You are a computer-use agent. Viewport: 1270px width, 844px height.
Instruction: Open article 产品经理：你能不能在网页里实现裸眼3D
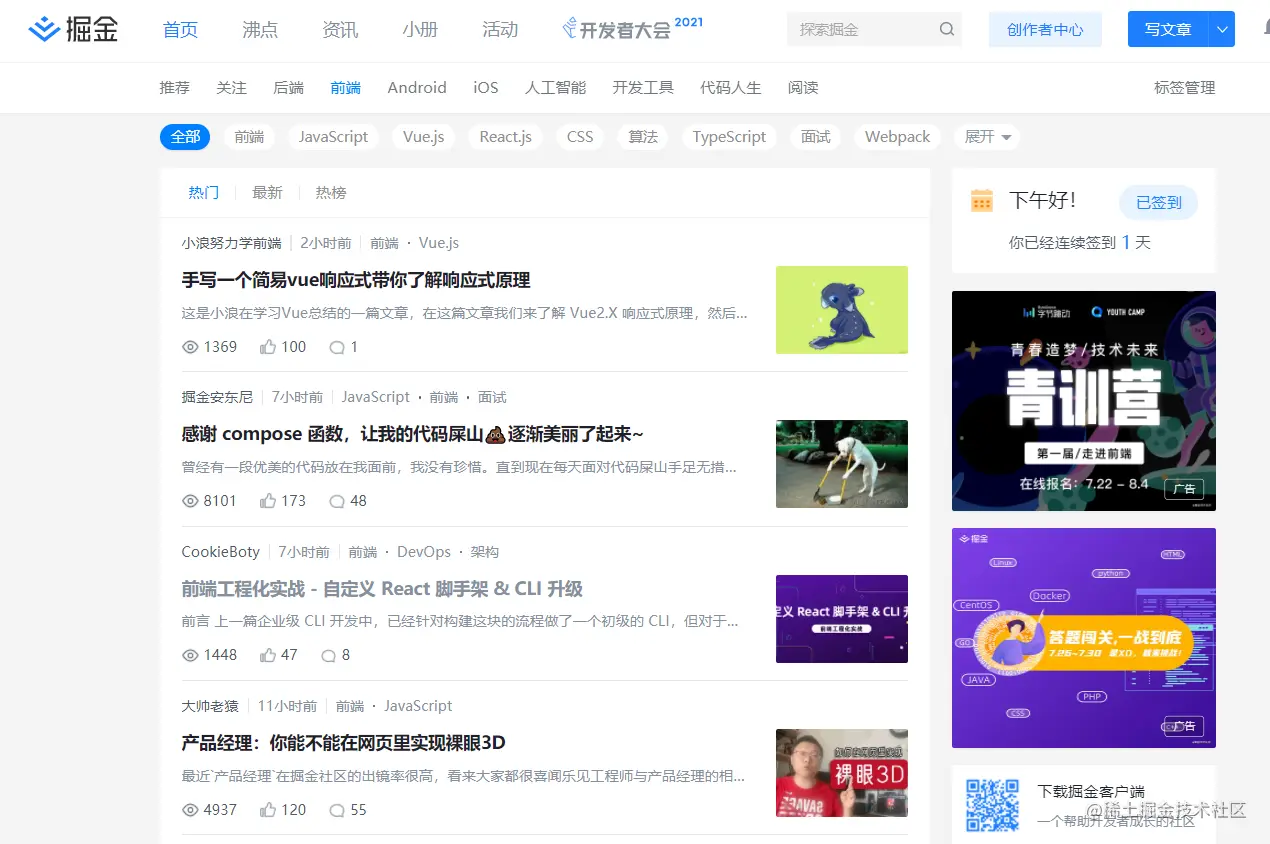[x=343, y=743]
